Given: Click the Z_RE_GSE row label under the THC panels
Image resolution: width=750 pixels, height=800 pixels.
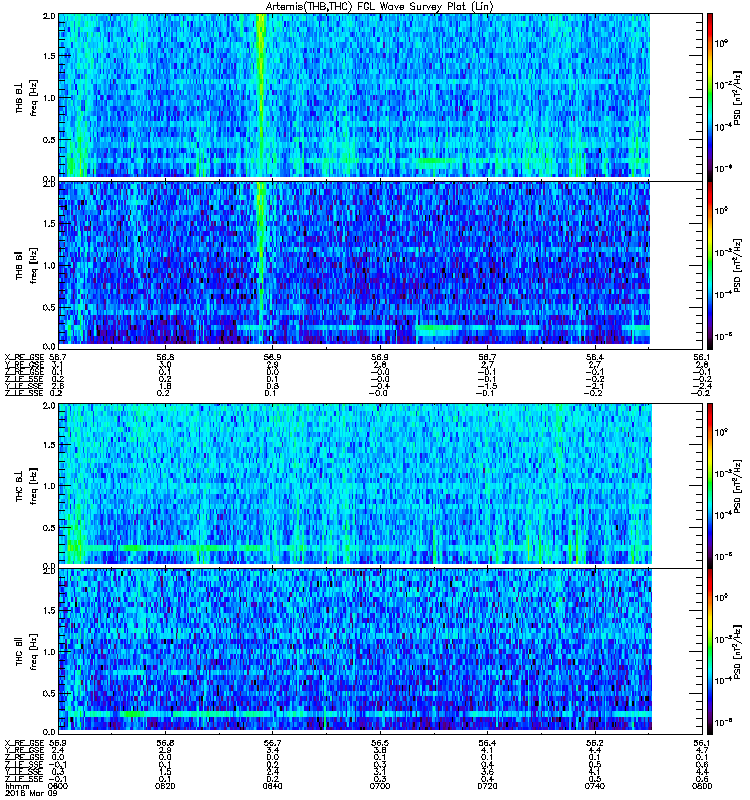Looking at the screenshot, I should pyautogui.click(x=24, y=757).
